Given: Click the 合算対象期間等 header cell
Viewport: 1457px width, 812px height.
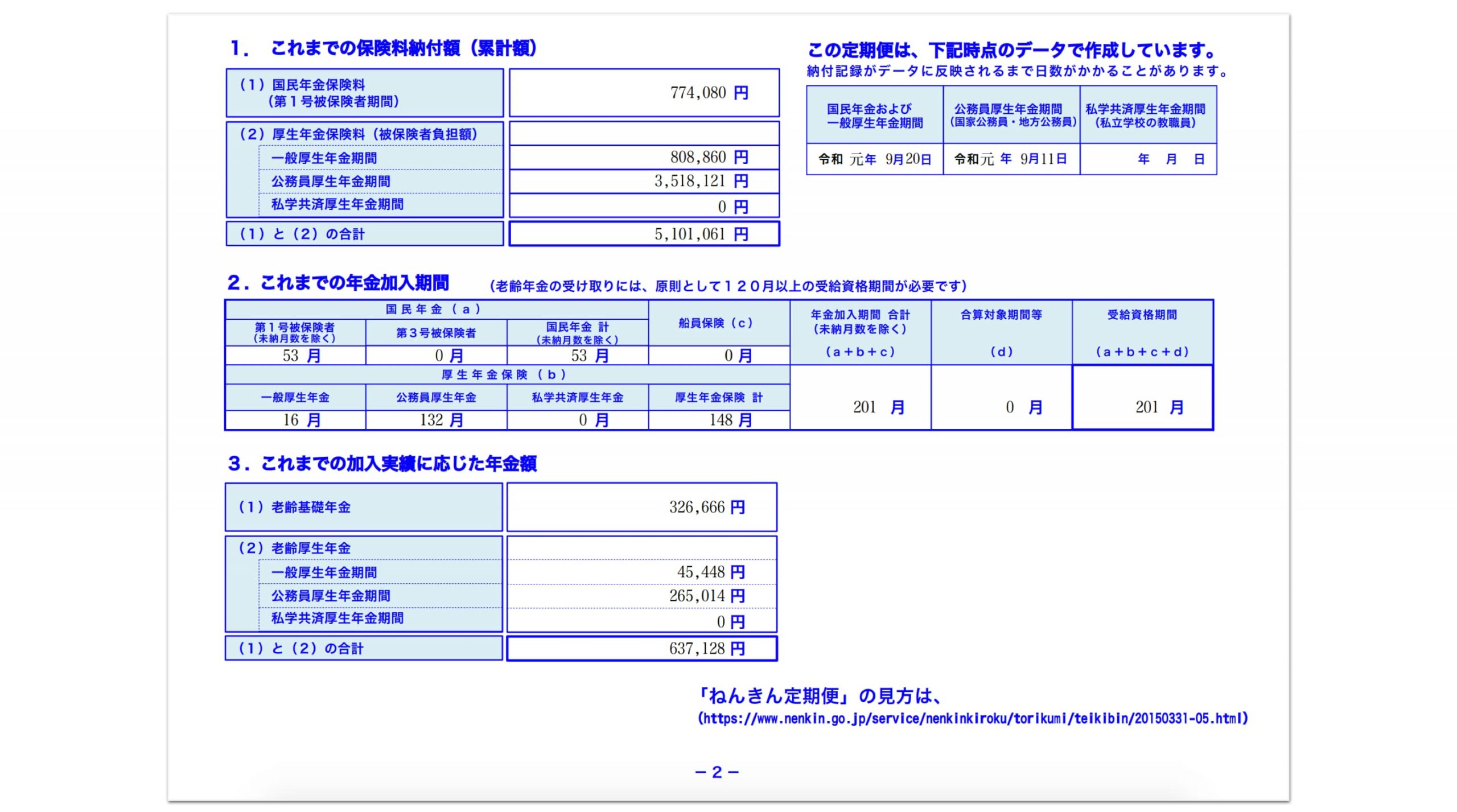Looking at the screenshot, I should 1002,332.
